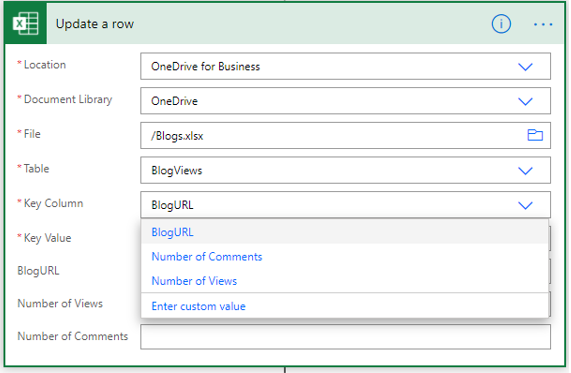Click the Excel connector icon
The image size is (571, 373).
[25, 24]
